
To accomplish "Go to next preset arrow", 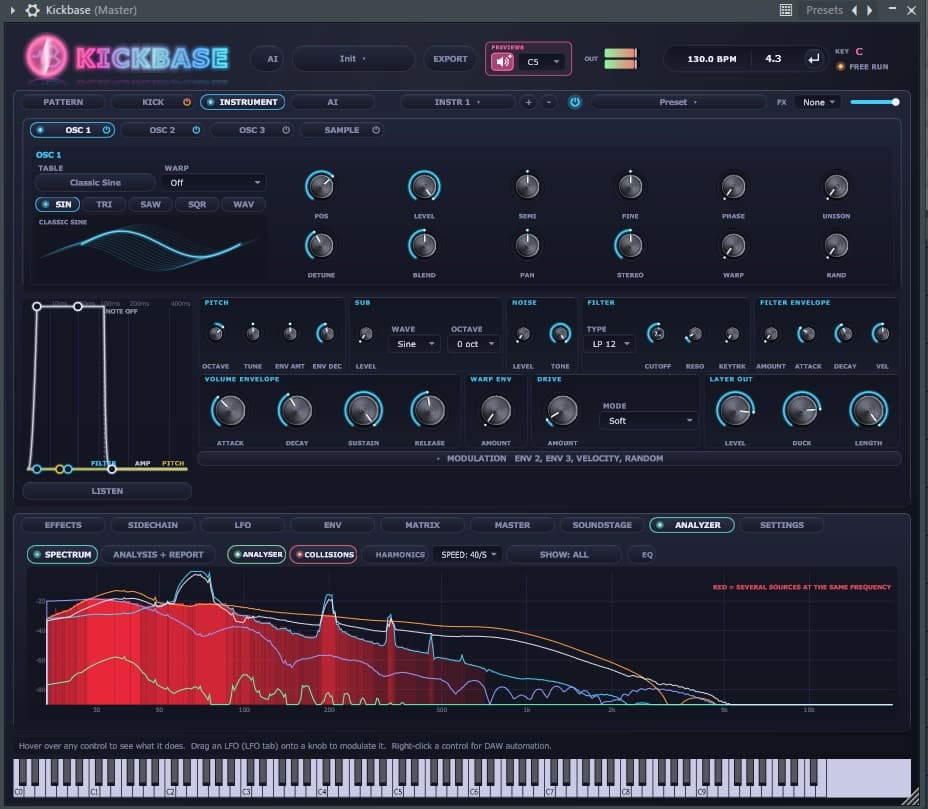I will click(869, 10).
